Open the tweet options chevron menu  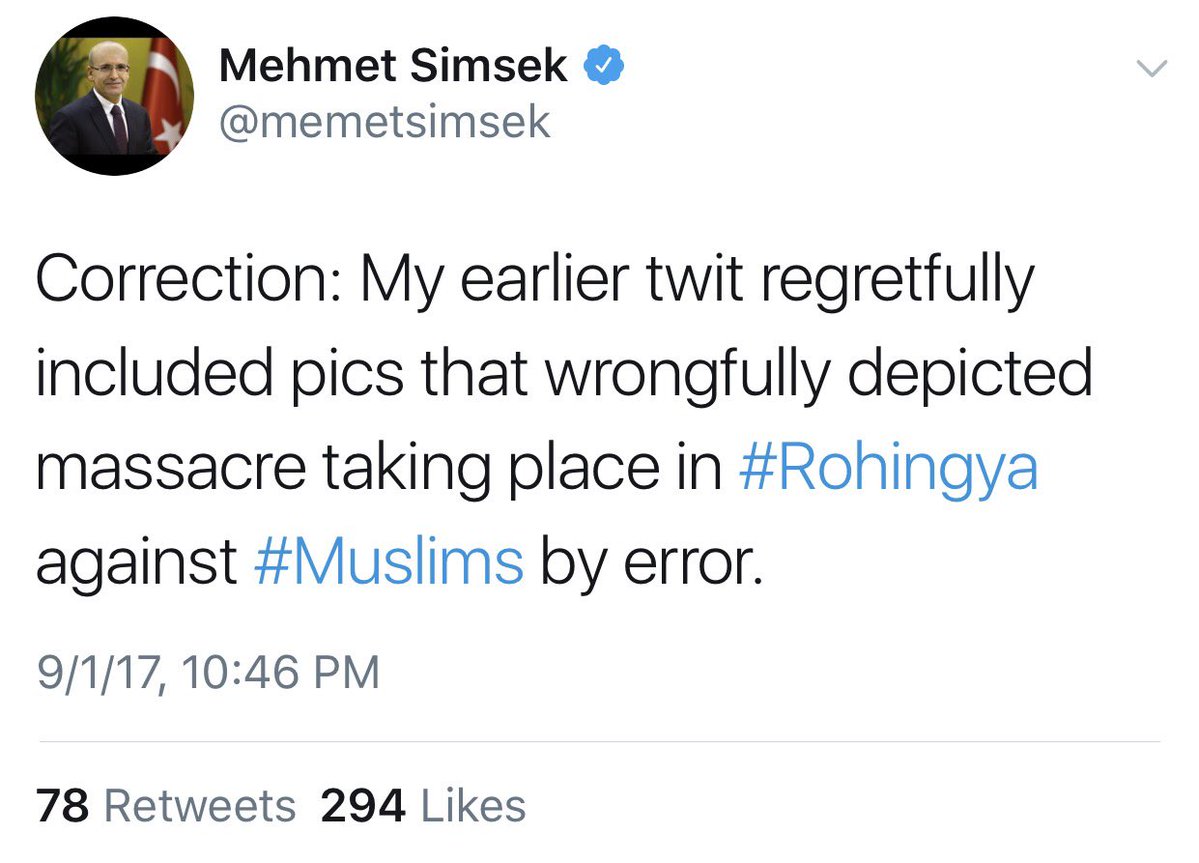[1152, 68]
